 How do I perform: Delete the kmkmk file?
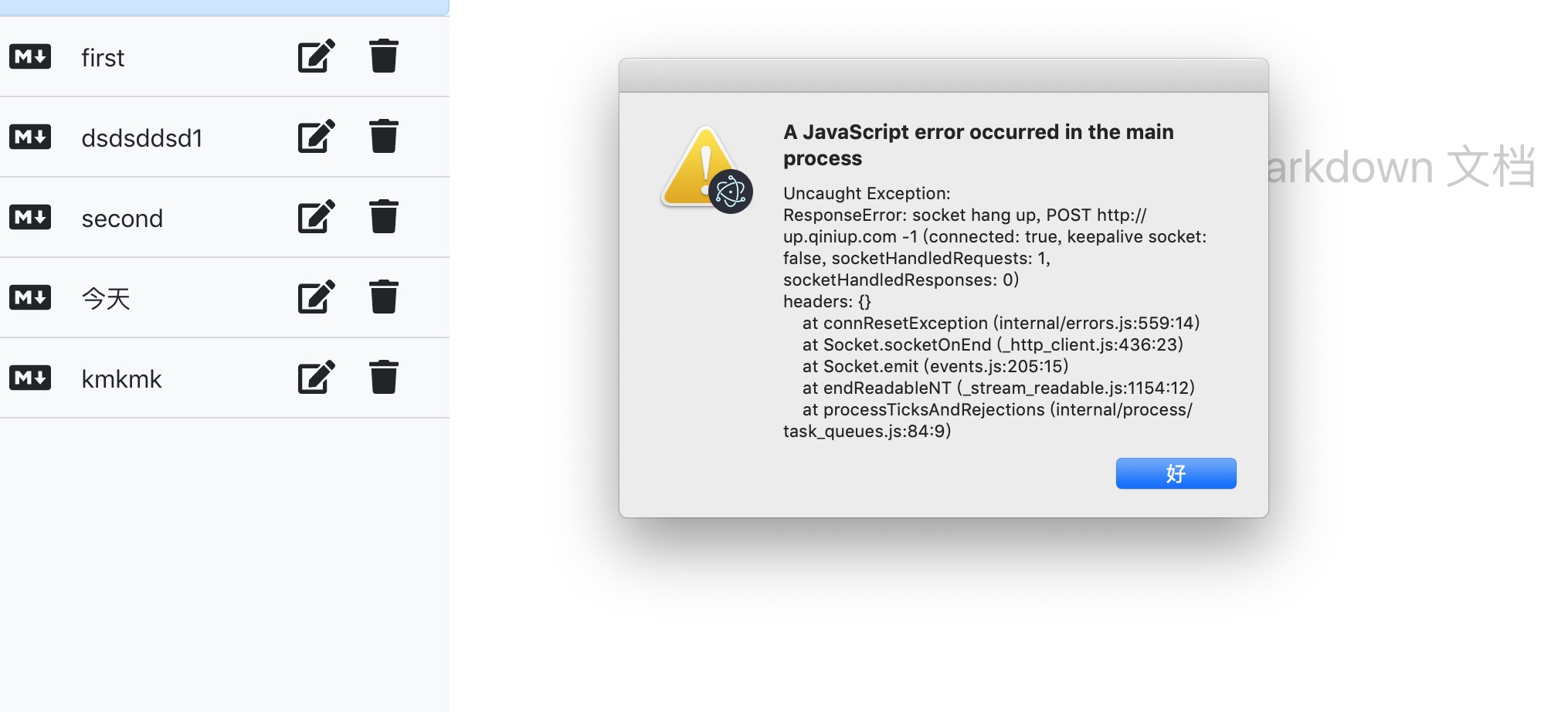coord(384,377)
